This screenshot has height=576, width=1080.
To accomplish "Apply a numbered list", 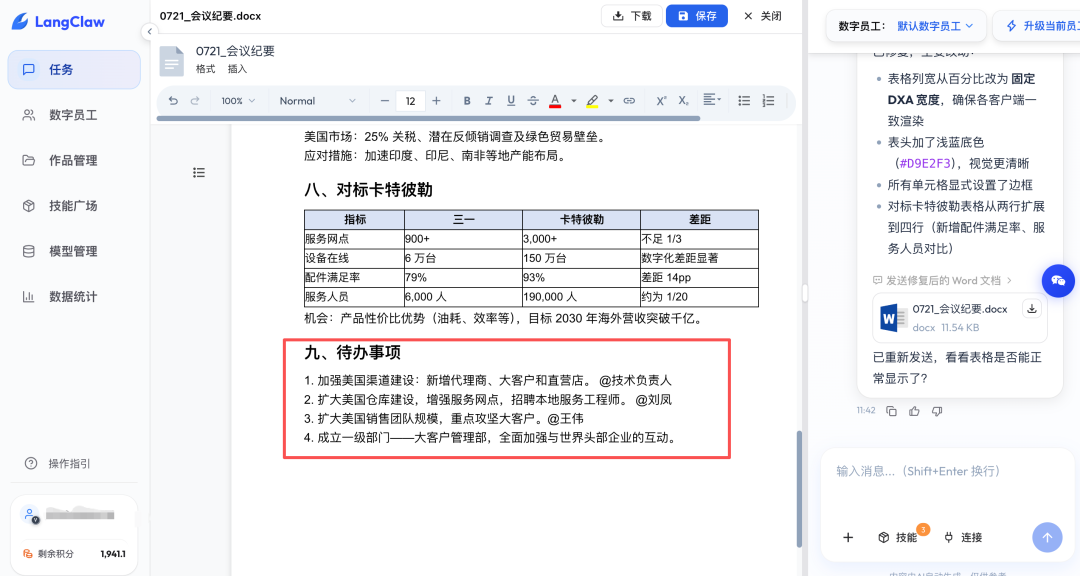I will point(769,101).
